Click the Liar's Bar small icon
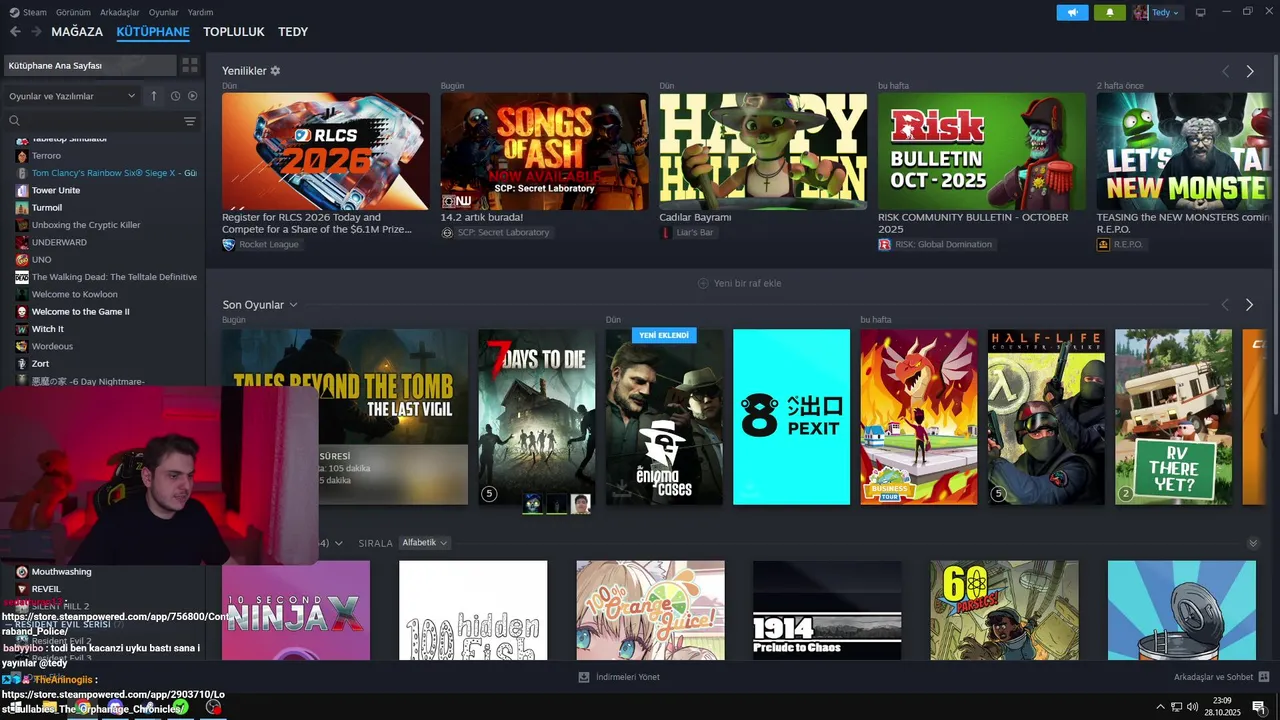The width and height of the screenshot is (1280, 720). [x=666, y=232]
